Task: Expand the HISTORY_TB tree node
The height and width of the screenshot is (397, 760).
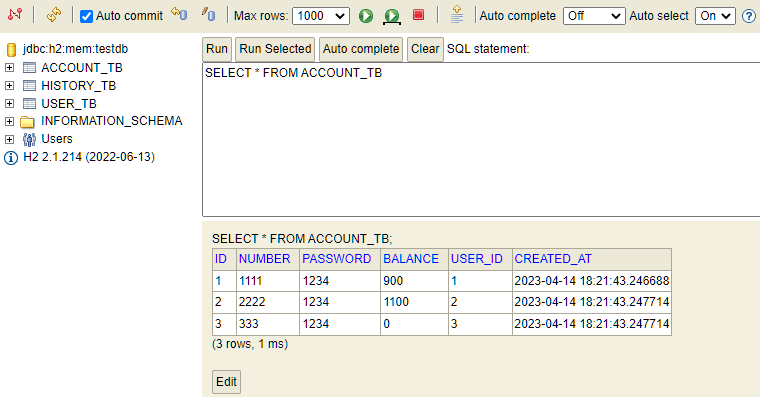Action: coord(9,85)
